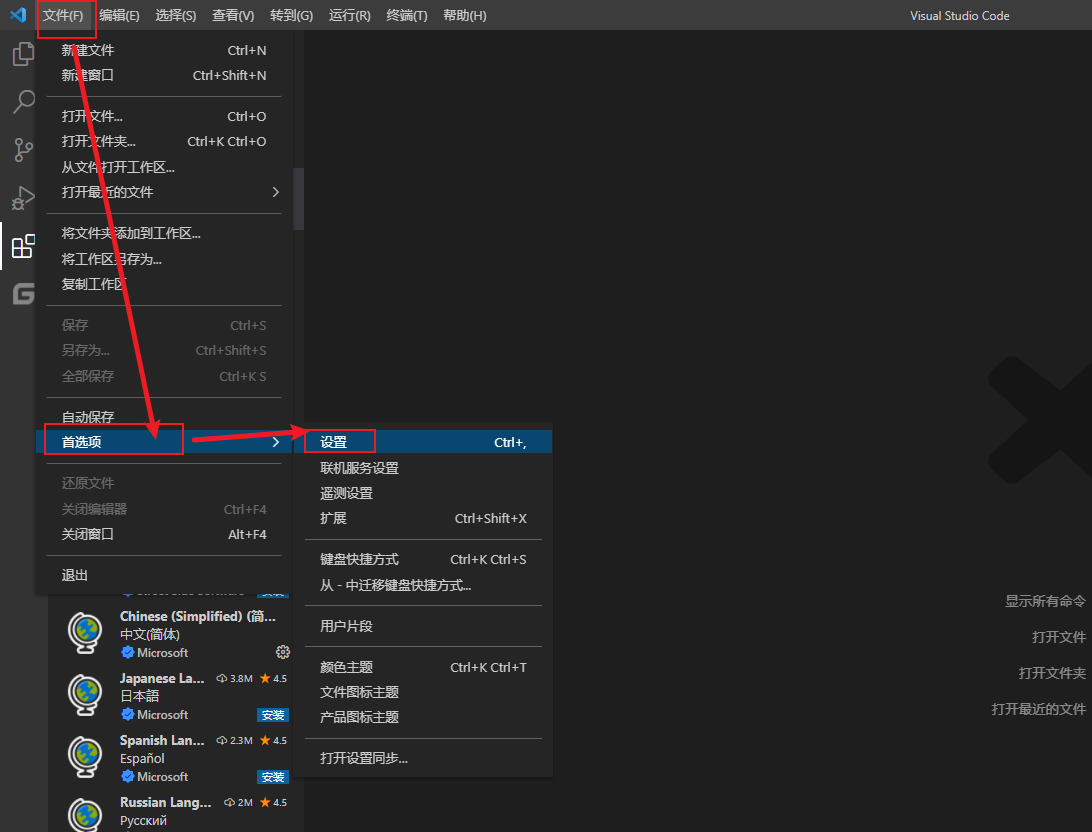Select 复制工作区 entry
The height and width of the screenshot is (832, 1092).
point(164,284)
